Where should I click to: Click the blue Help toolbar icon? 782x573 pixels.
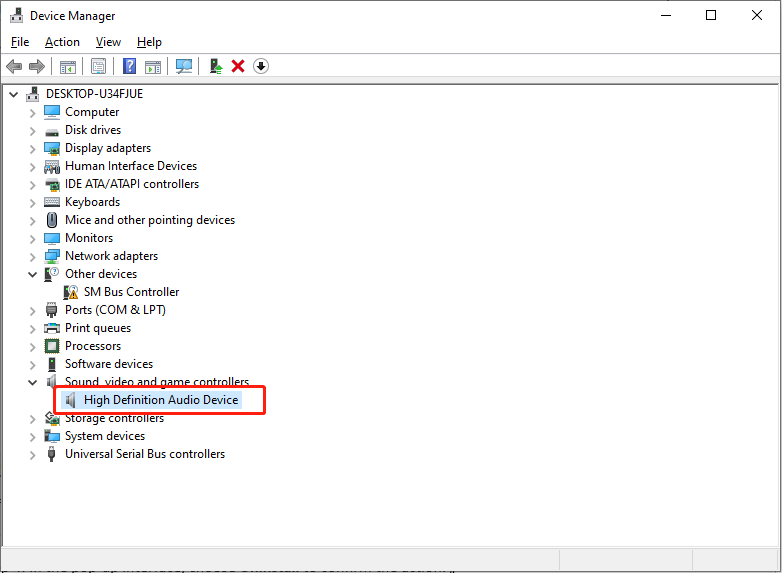tap(129, 66)
